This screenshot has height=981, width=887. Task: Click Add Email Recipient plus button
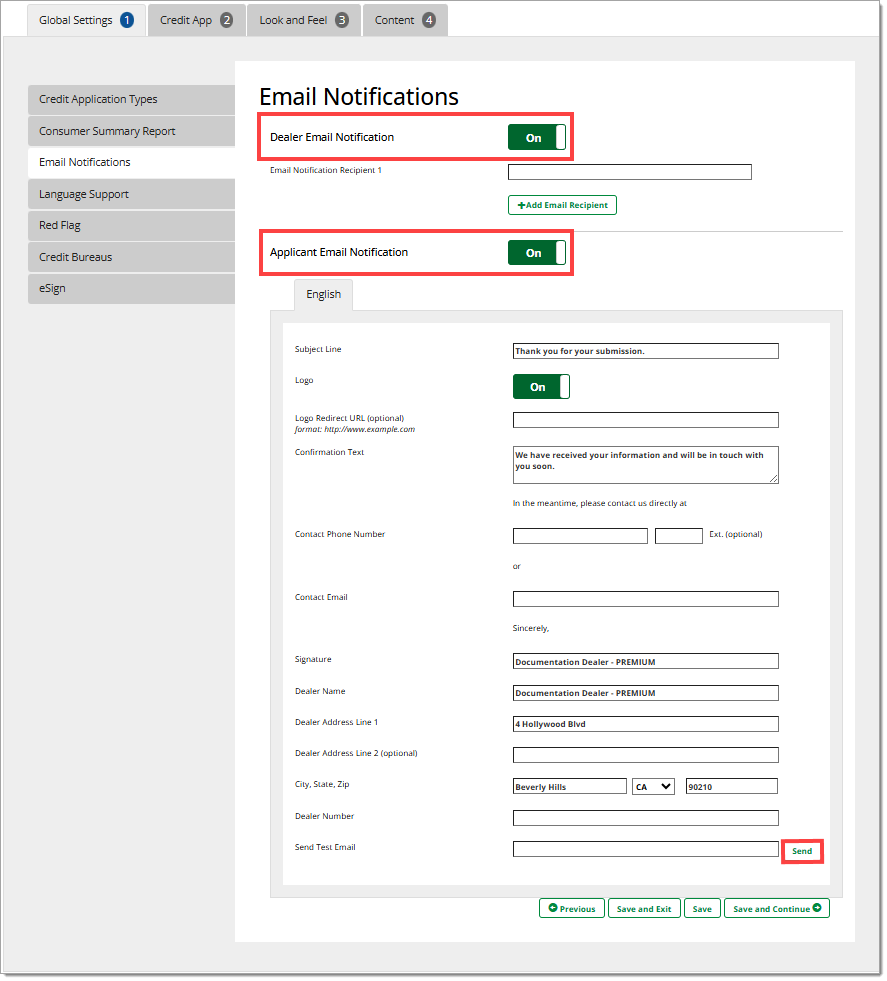click(562, 205)
